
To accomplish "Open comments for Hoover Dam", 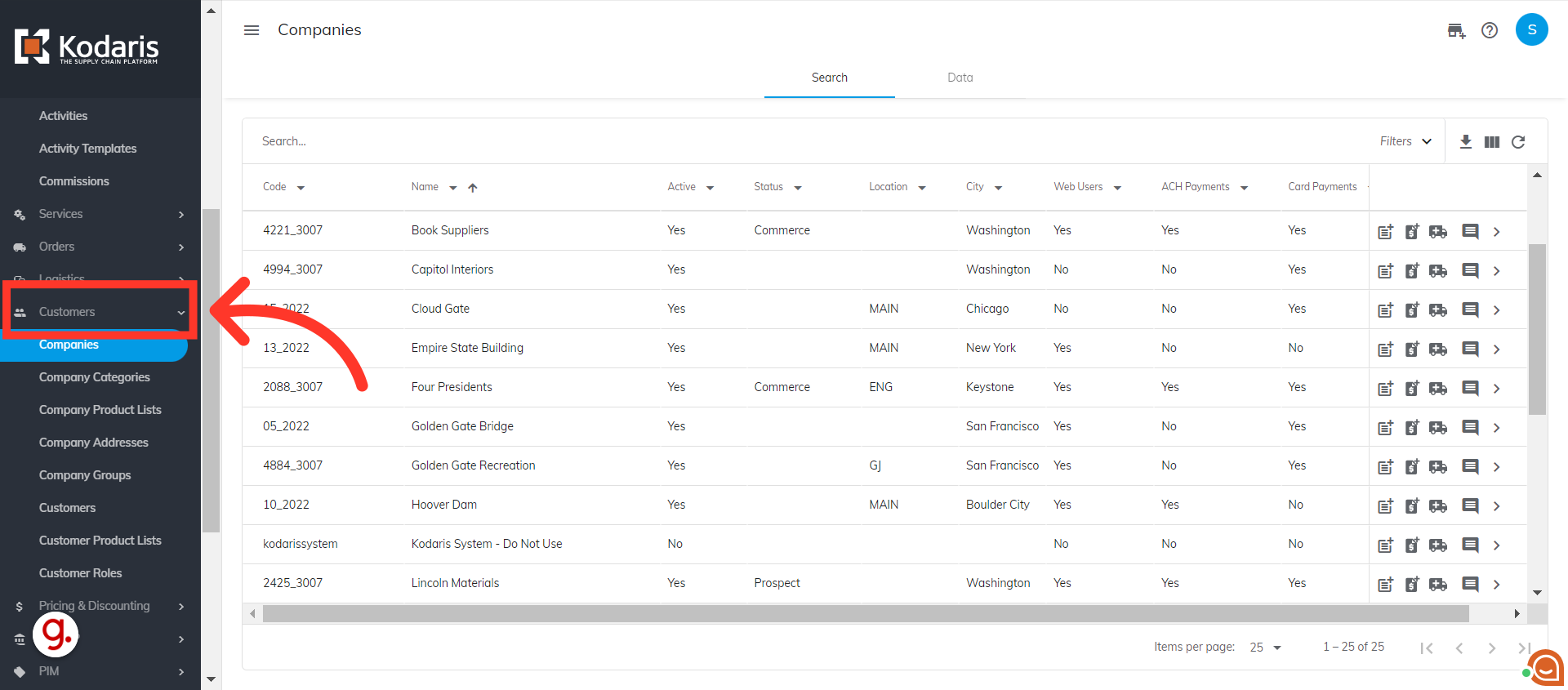I will [x=1470, y=505].
